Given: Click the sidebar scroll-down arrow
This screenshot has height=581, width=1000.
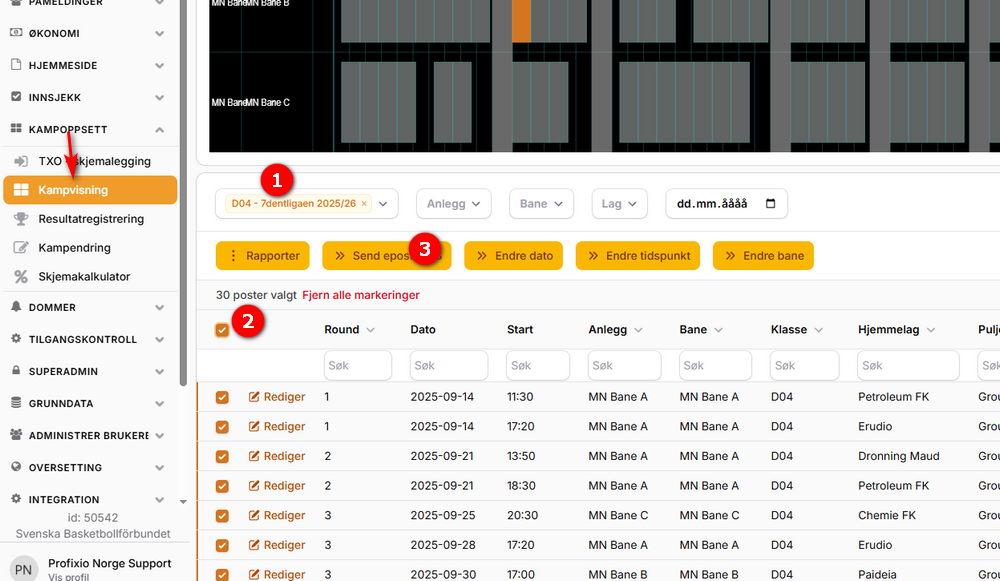Looking at the screenshot, I should [x=183, y=502].
